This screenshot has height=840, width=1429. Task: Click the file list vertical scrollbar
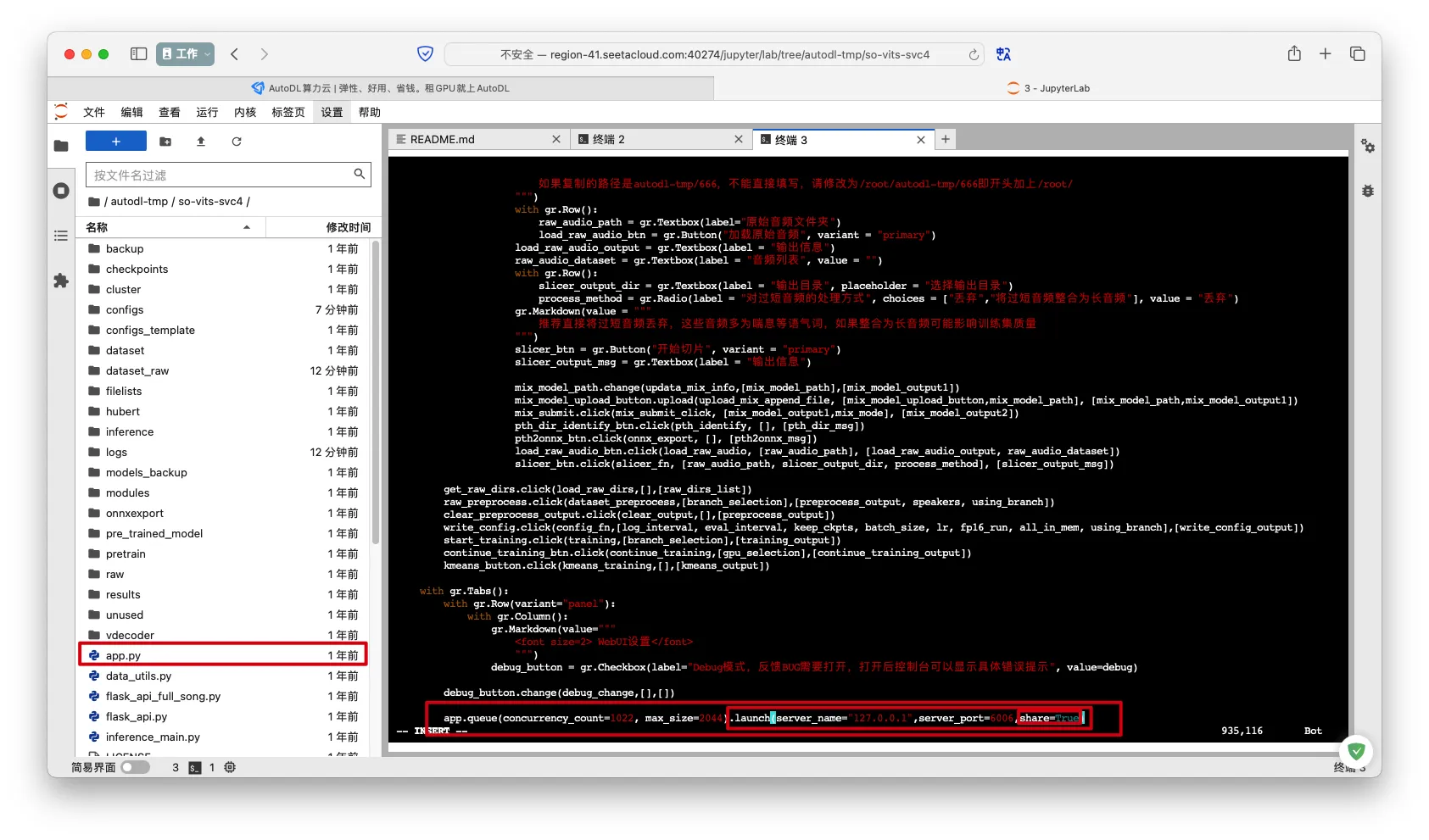(x=375, y=392)
